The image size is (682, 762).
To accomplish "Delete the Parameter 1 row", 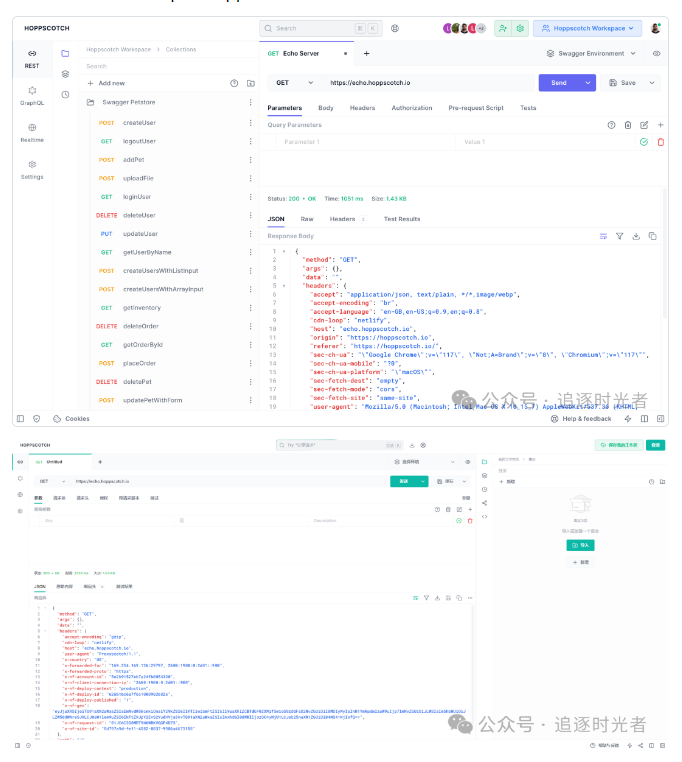I will coord(661,142).
